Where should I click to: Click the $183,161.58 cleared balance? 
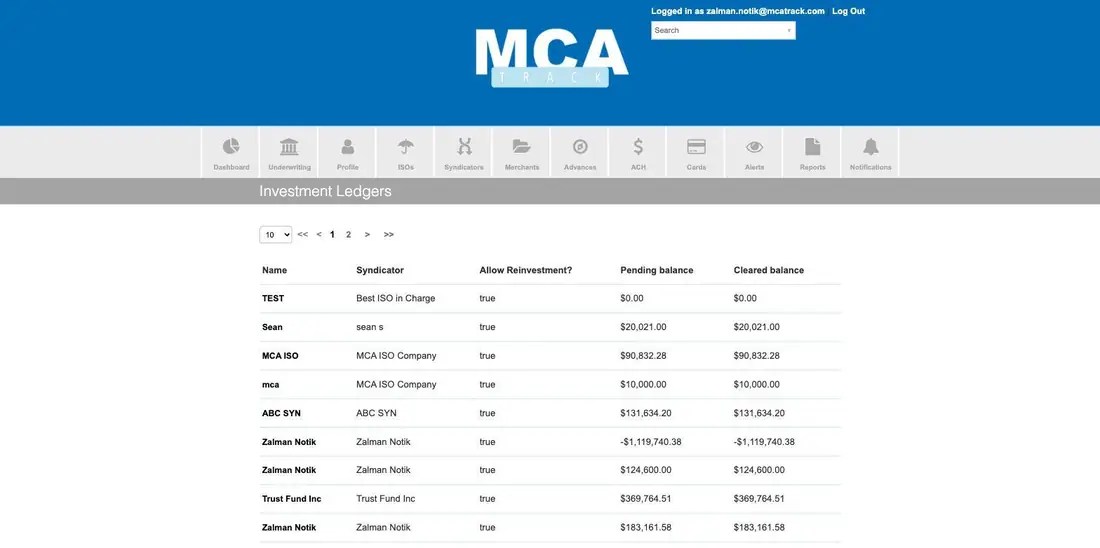[x=759, y=528]
